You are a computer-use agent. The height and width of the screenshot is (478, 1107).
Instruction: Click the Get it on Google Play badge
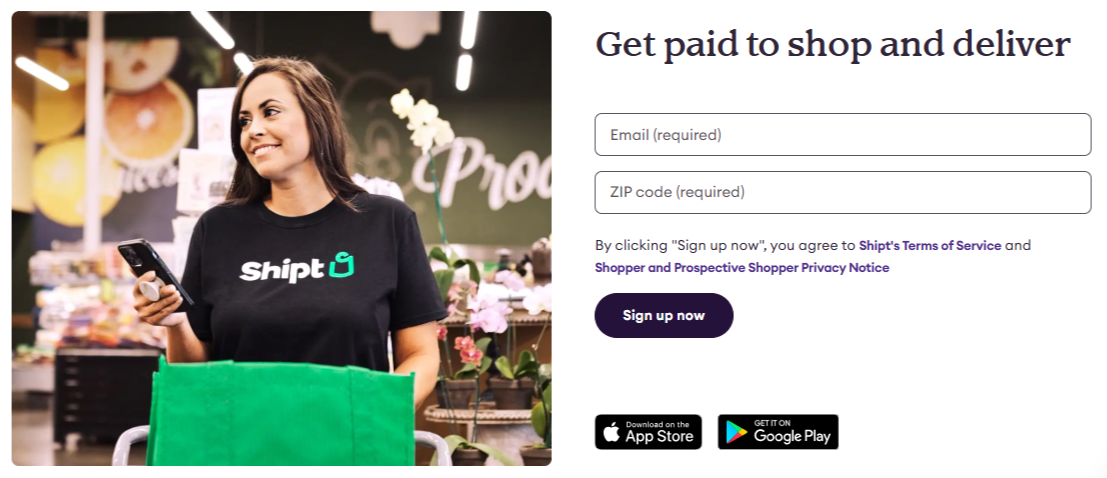(x=778, y=431)
